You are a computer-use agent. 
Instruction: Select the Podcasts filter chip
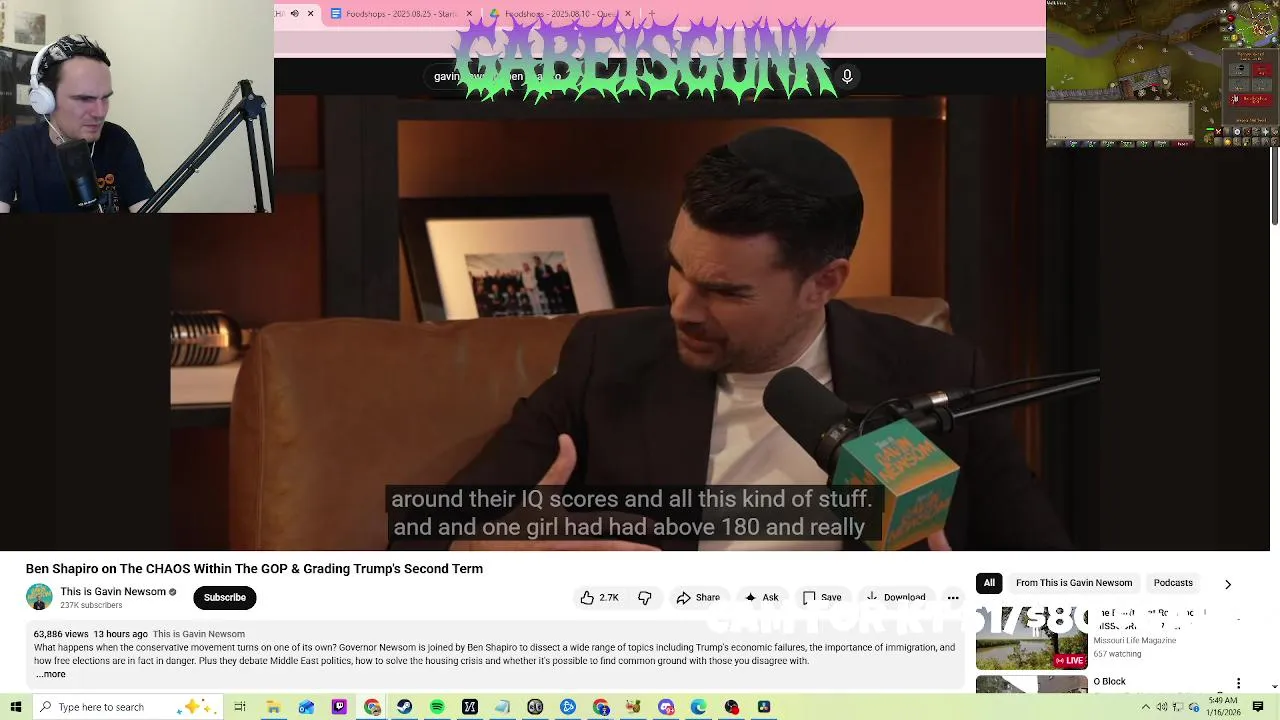coord(1173,583)
